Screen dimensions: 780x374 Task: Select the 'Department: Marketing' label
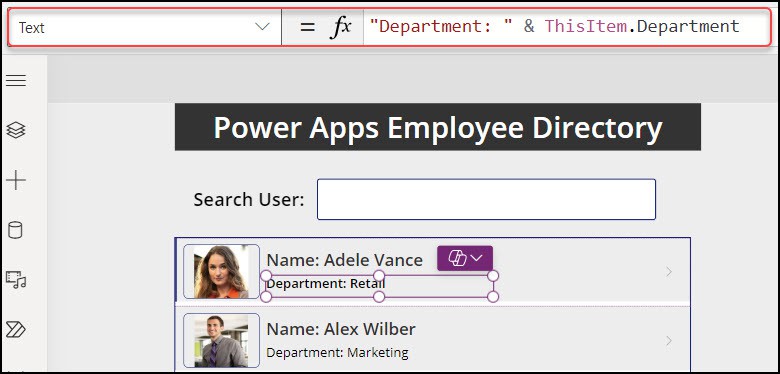point(337,353)
